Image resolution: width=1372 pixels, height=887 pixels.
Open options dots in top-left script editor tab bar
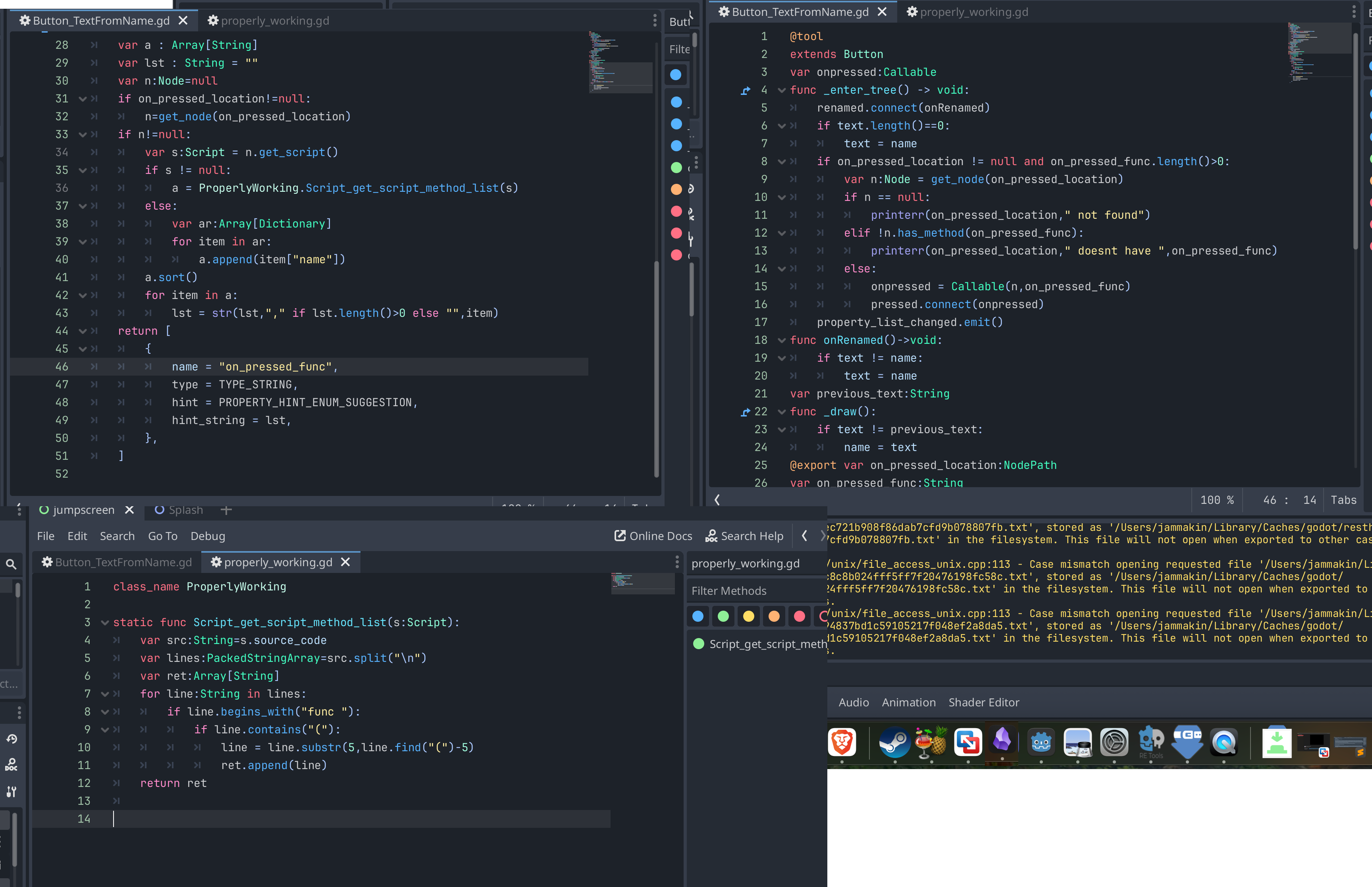(x=655, y=21)
